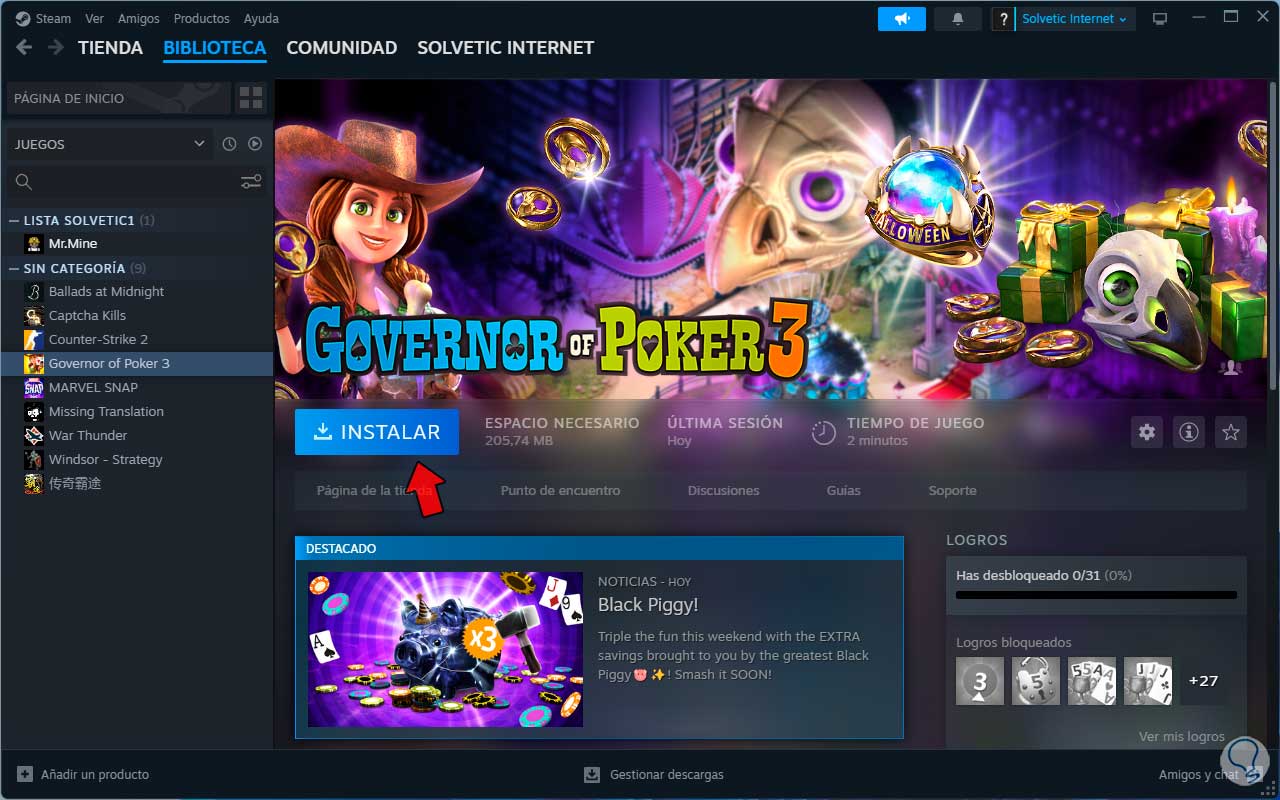Toggle the ready-to-play filter icon
Screen dimensions: 1280x800
coord(255,144)
